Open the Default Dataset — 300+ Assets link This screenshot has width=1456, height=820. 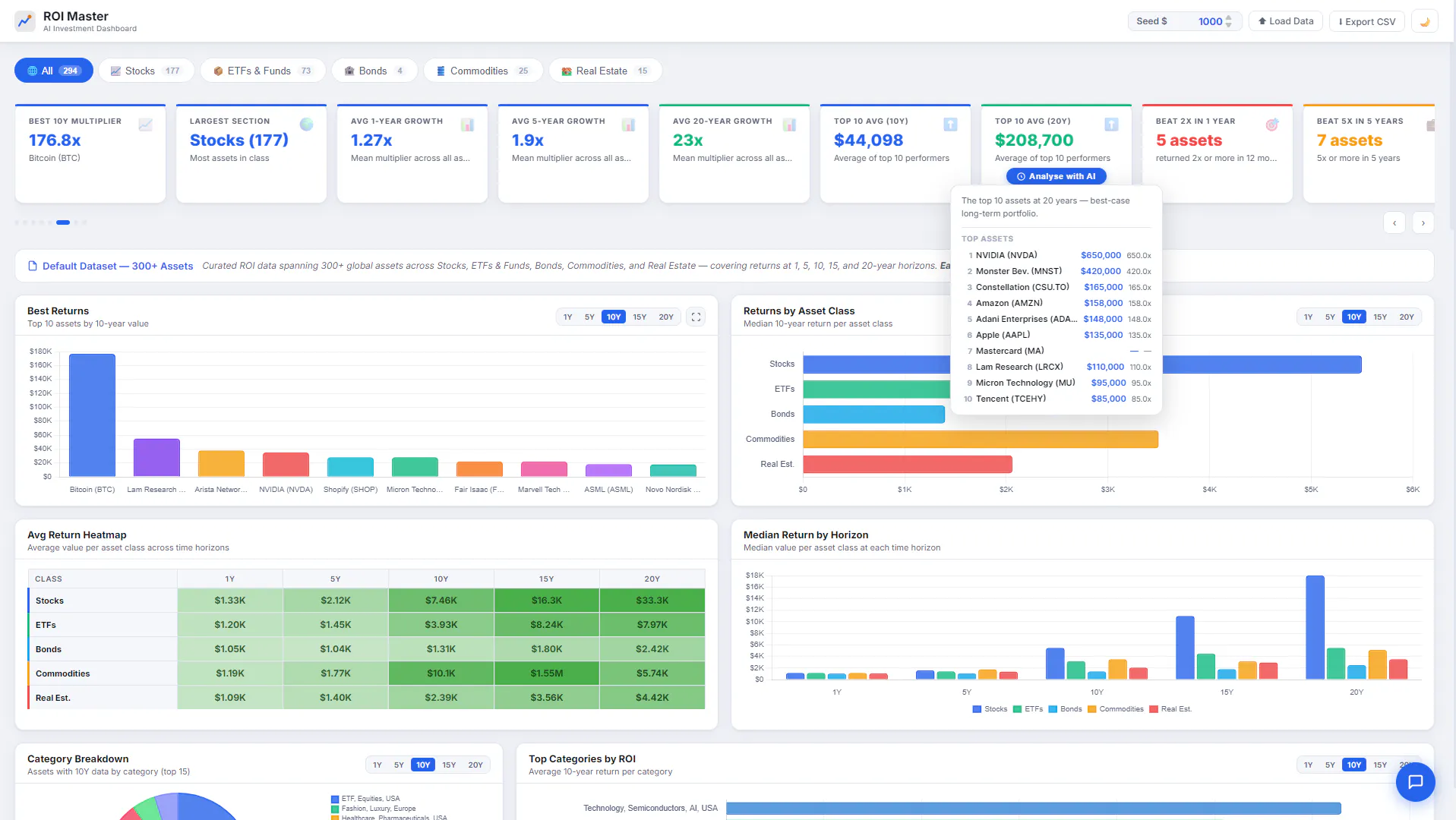pos(118,266)
